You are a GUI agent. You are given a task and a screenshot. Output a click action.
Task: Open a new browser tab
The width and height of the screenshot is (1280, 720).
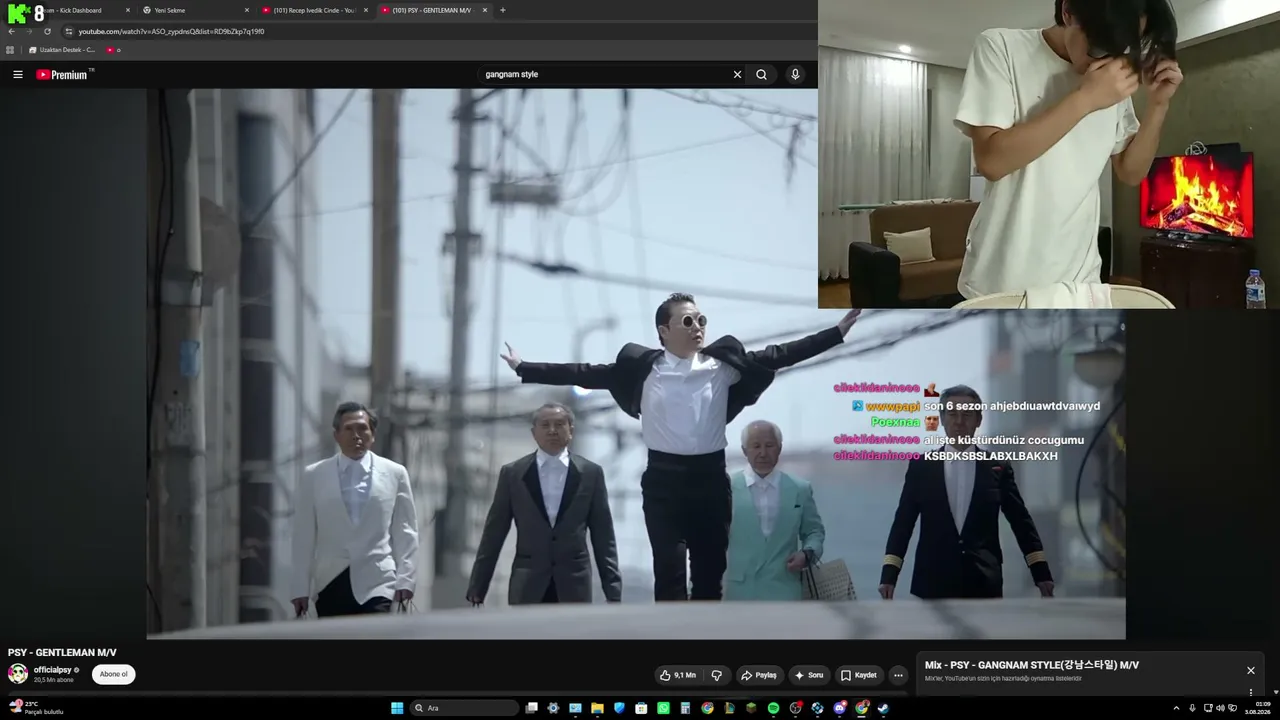click(x=502, y=10)
